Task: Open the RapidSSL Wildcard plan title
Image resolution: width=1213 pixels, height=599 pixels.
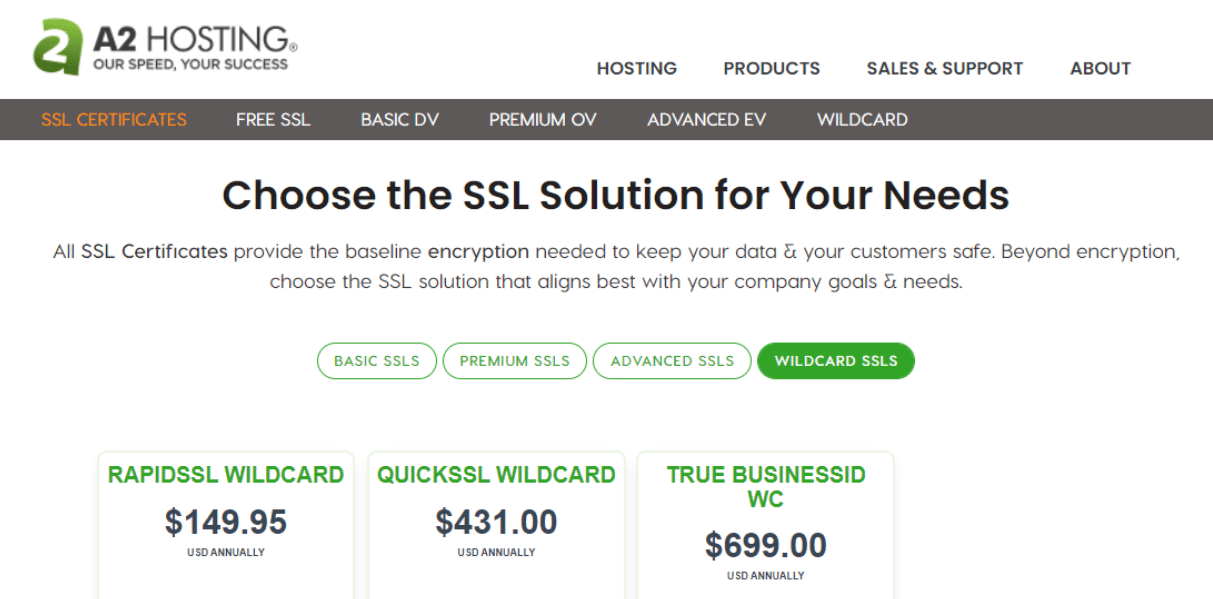Action: pos(226,475)
